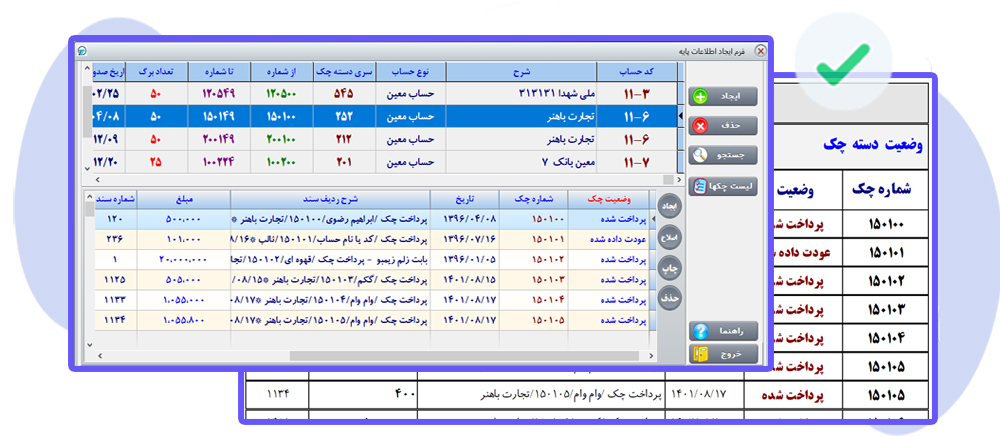Click the to-number cell ۱۰۰۲۲۴
This screenshot has width=1000, height=436.
[x=219, y=162]
